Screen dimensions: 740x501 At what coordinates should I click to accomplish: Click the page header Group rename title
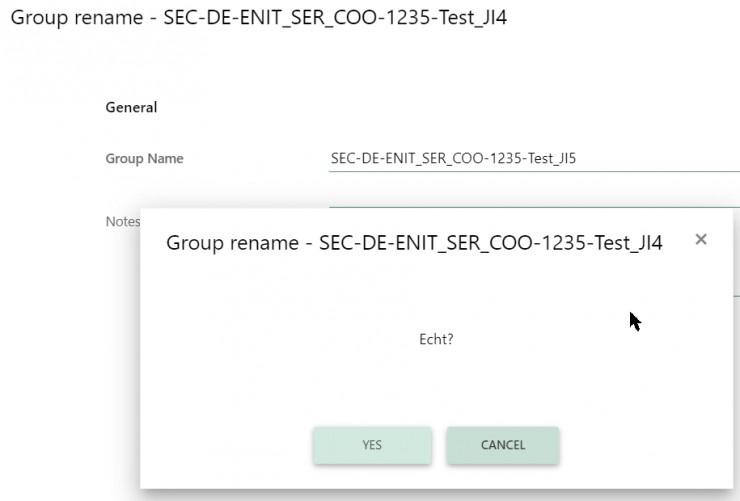coord(258,18)
